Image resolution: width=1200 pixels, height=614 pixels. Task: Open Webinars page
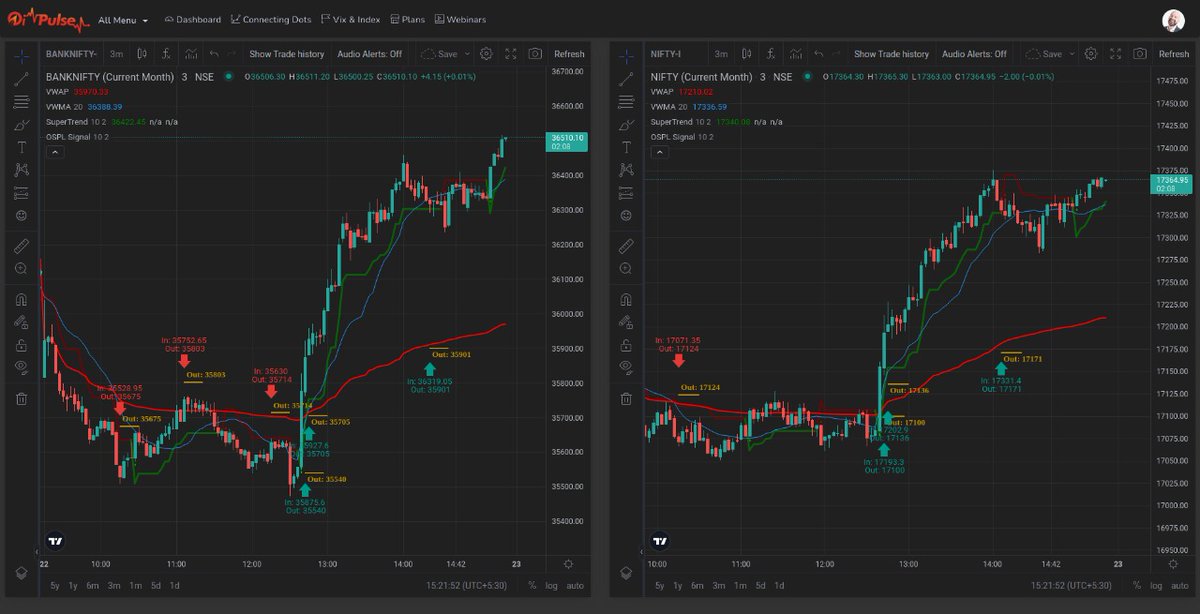[460, 19]
